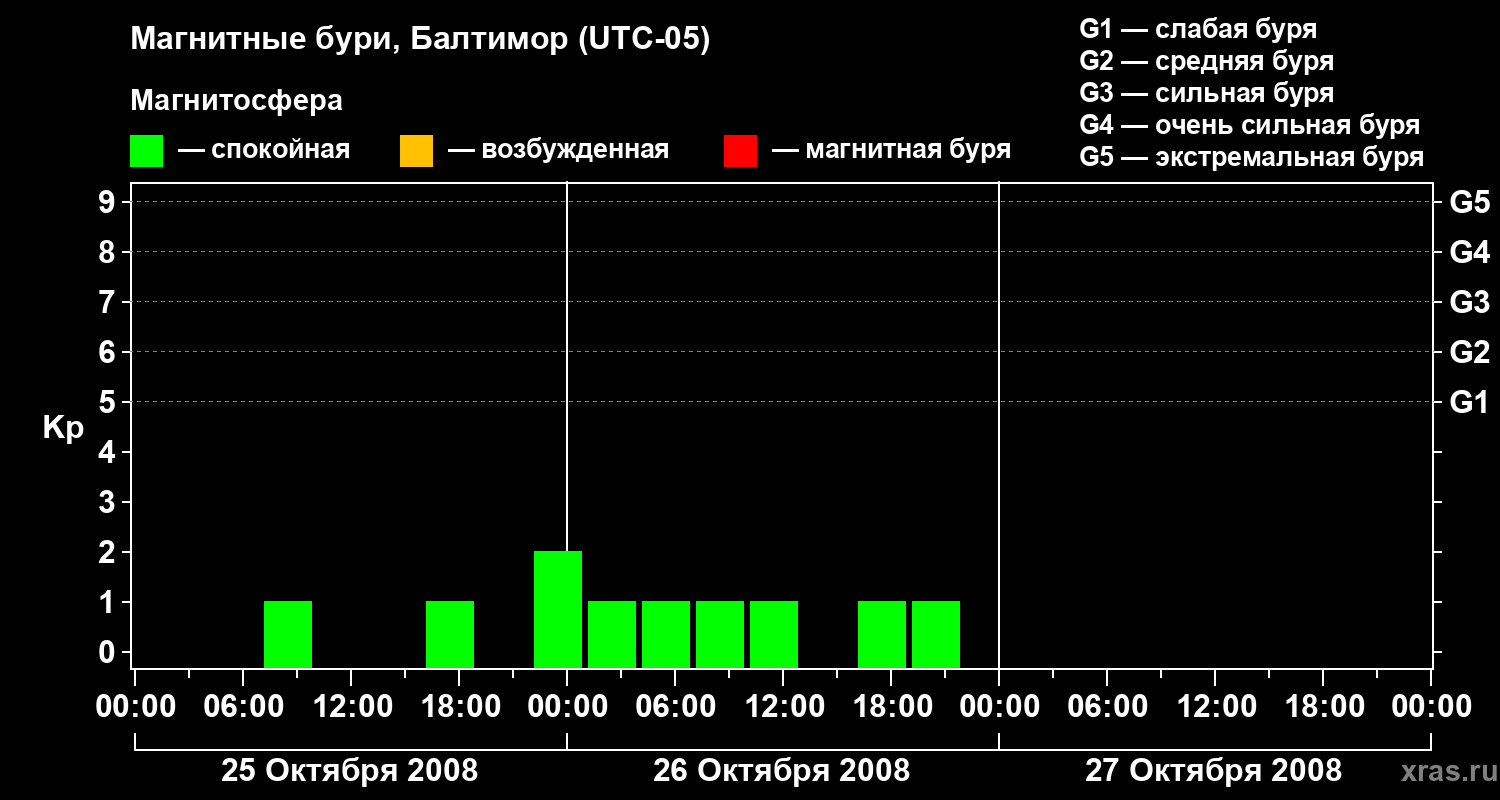The image size is (1500, 800).
Task: Click the green 'спокойная' legend swatch
Action: point(146,151)
